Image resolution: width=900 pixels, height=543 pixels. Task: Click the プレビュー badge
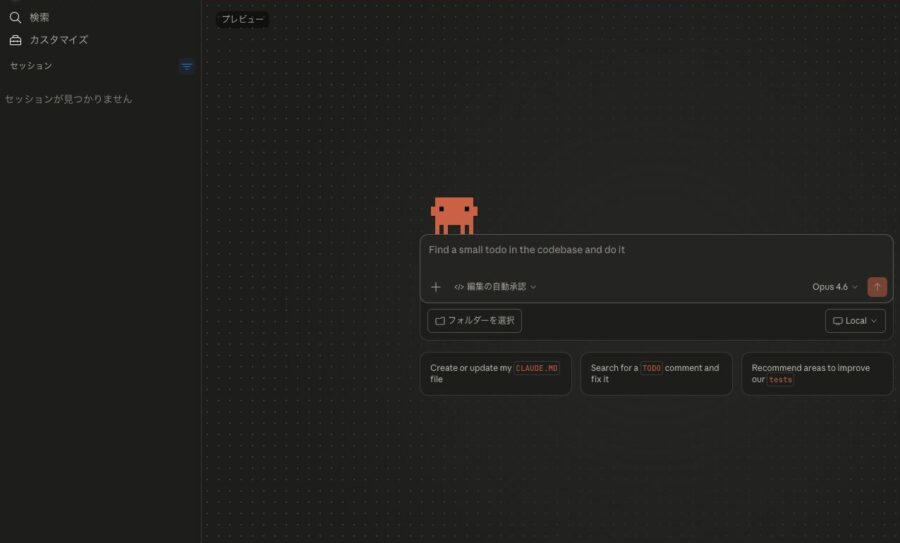click(242, 19)
